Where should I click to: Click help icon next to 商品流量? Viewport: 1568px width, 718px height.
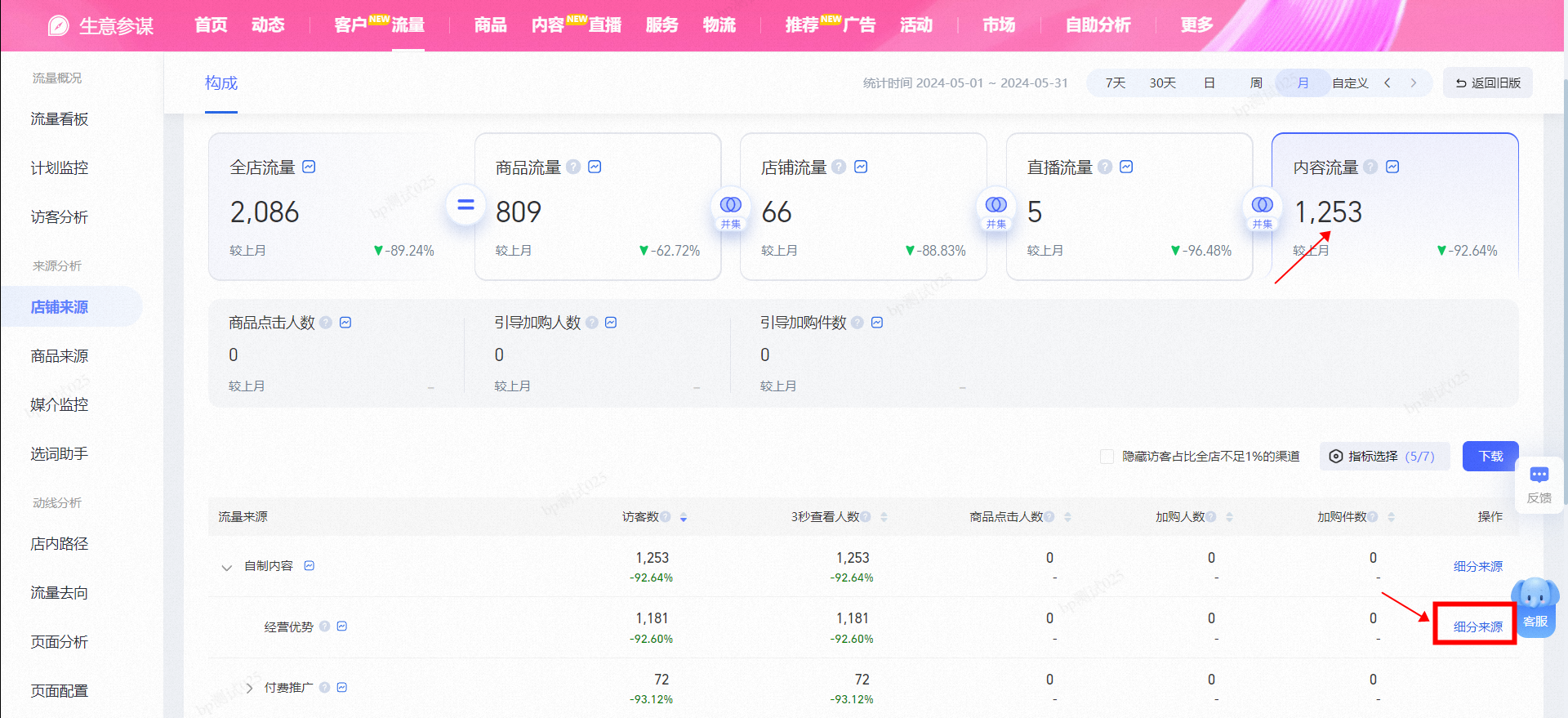pos(573,167)
